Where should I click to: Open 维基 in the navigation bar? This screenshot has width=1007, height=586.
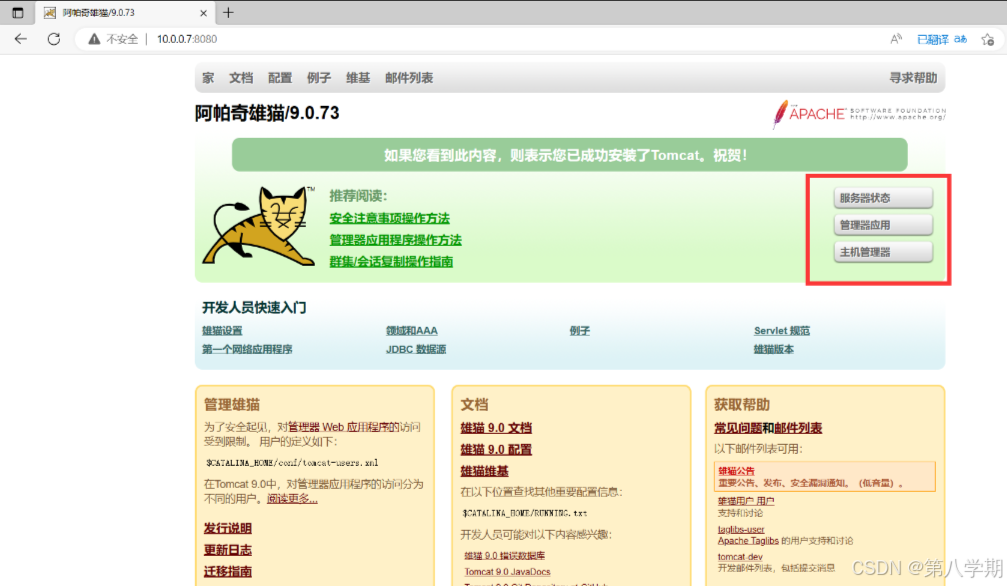[358, 78]
